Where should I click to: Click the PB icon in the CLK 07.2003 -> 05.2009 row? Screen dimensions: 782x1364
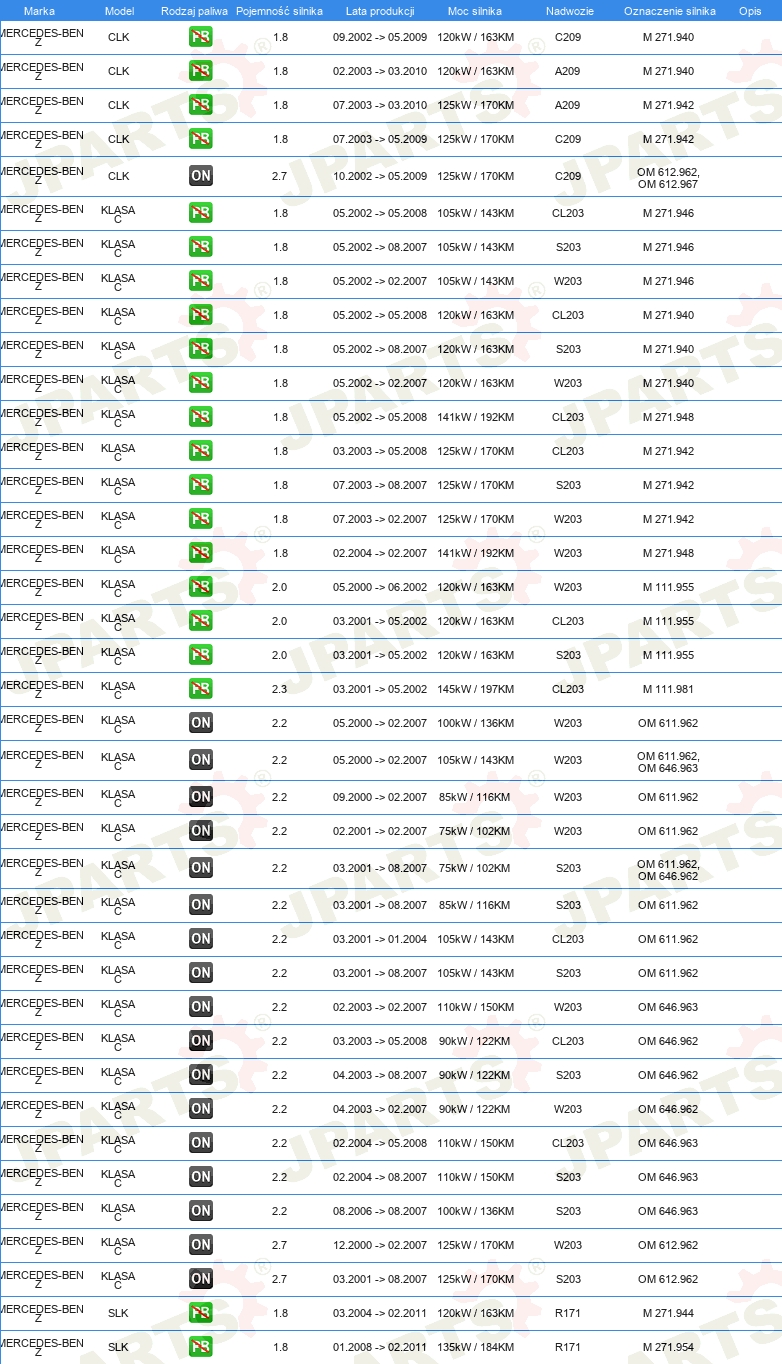click(200, 139)
